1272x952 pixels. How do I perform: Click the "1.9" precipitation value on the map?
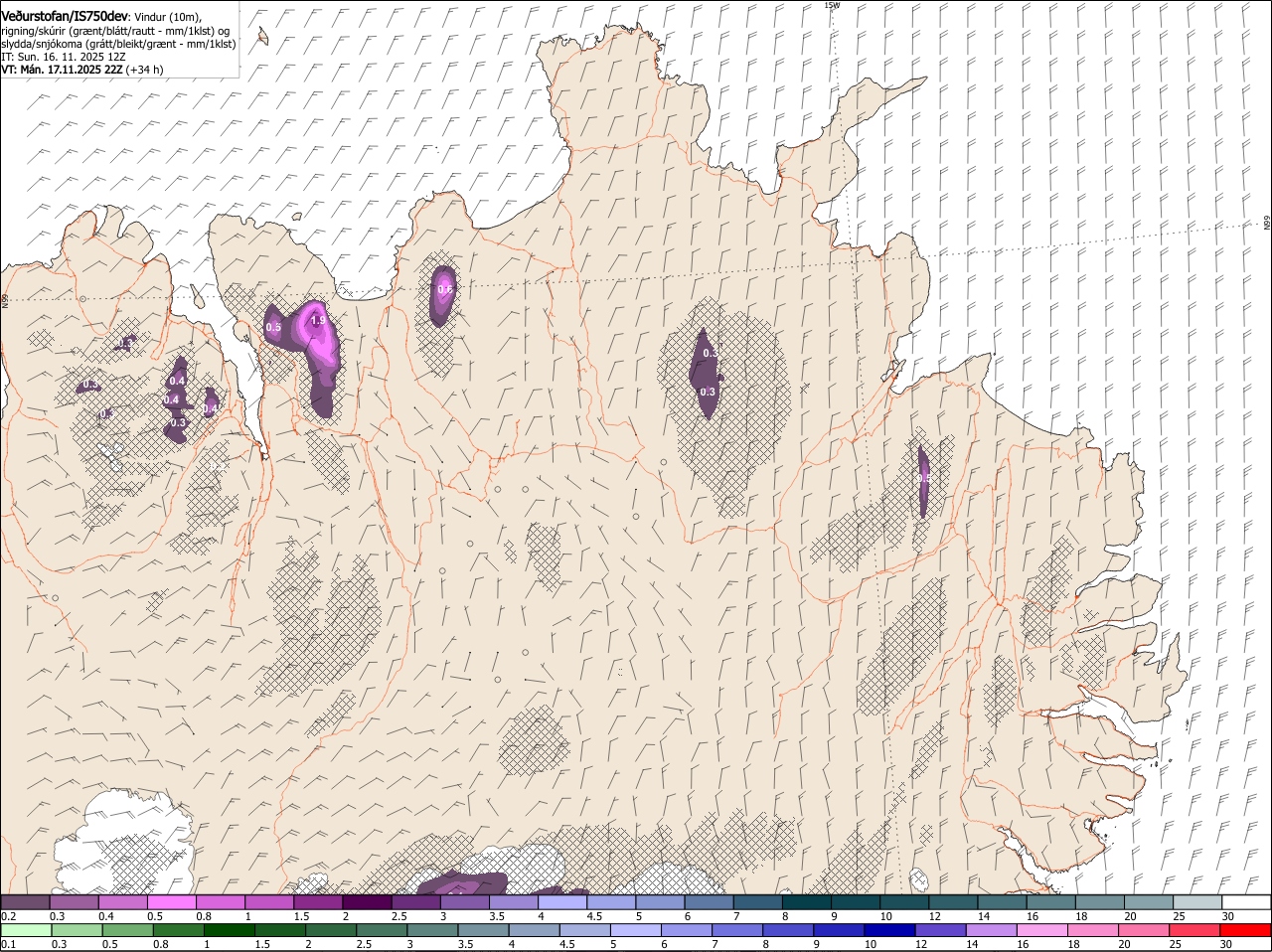[318, 320]
